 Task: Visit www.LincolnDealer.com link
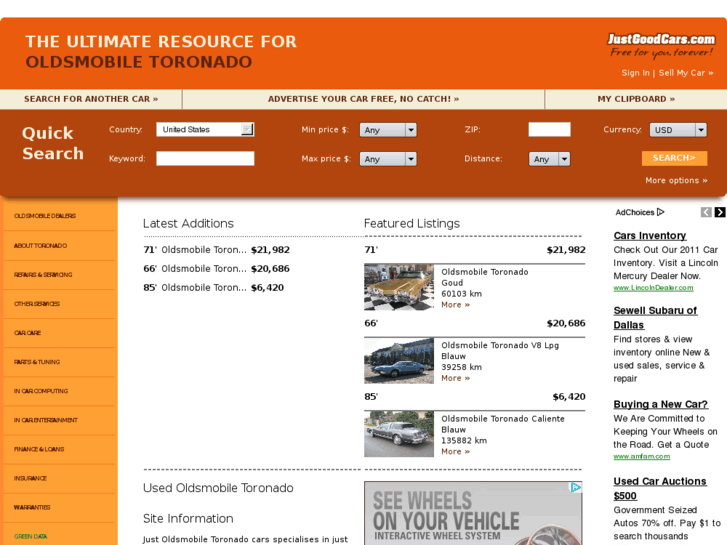653,288
